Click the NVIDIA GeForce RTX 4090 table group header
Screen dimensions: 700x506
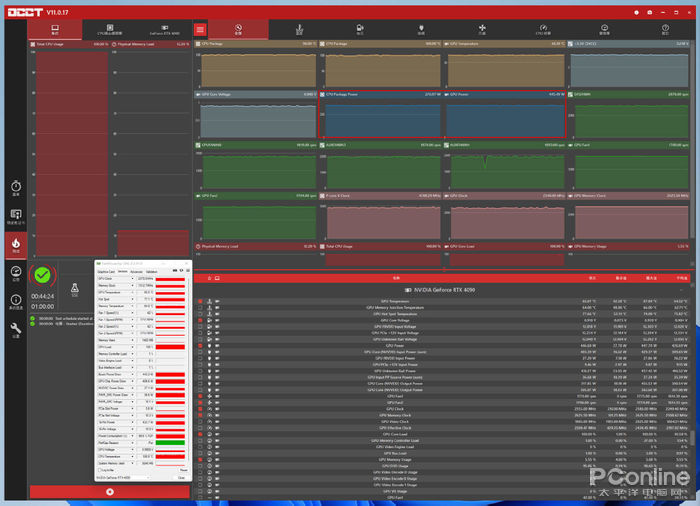tap(442, 290)
